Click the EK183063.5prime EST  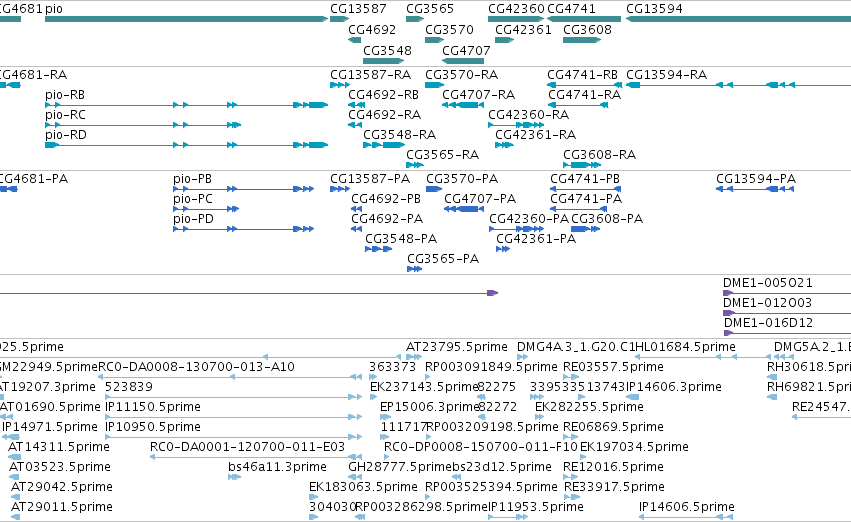click(x=313, y=498)
